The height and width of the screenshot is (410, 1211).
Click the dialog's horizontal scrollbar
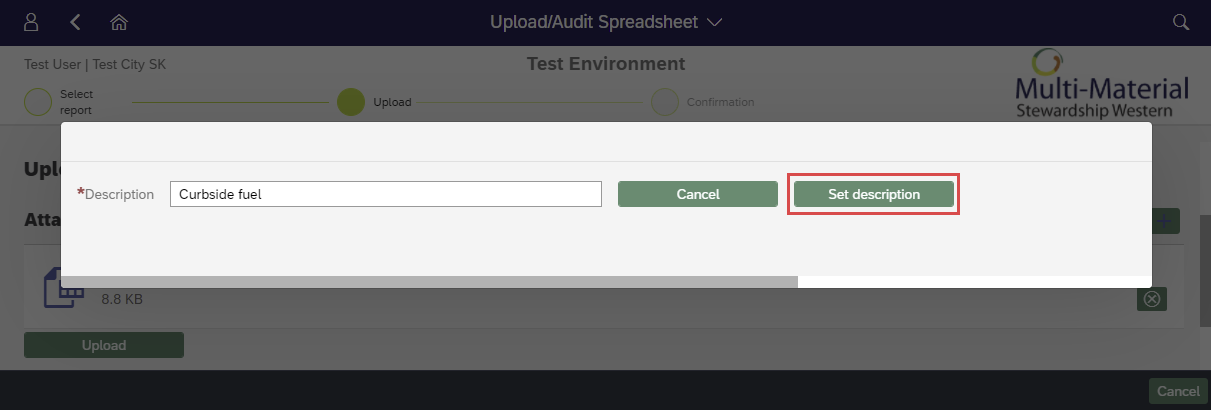[x=430, y=282]
